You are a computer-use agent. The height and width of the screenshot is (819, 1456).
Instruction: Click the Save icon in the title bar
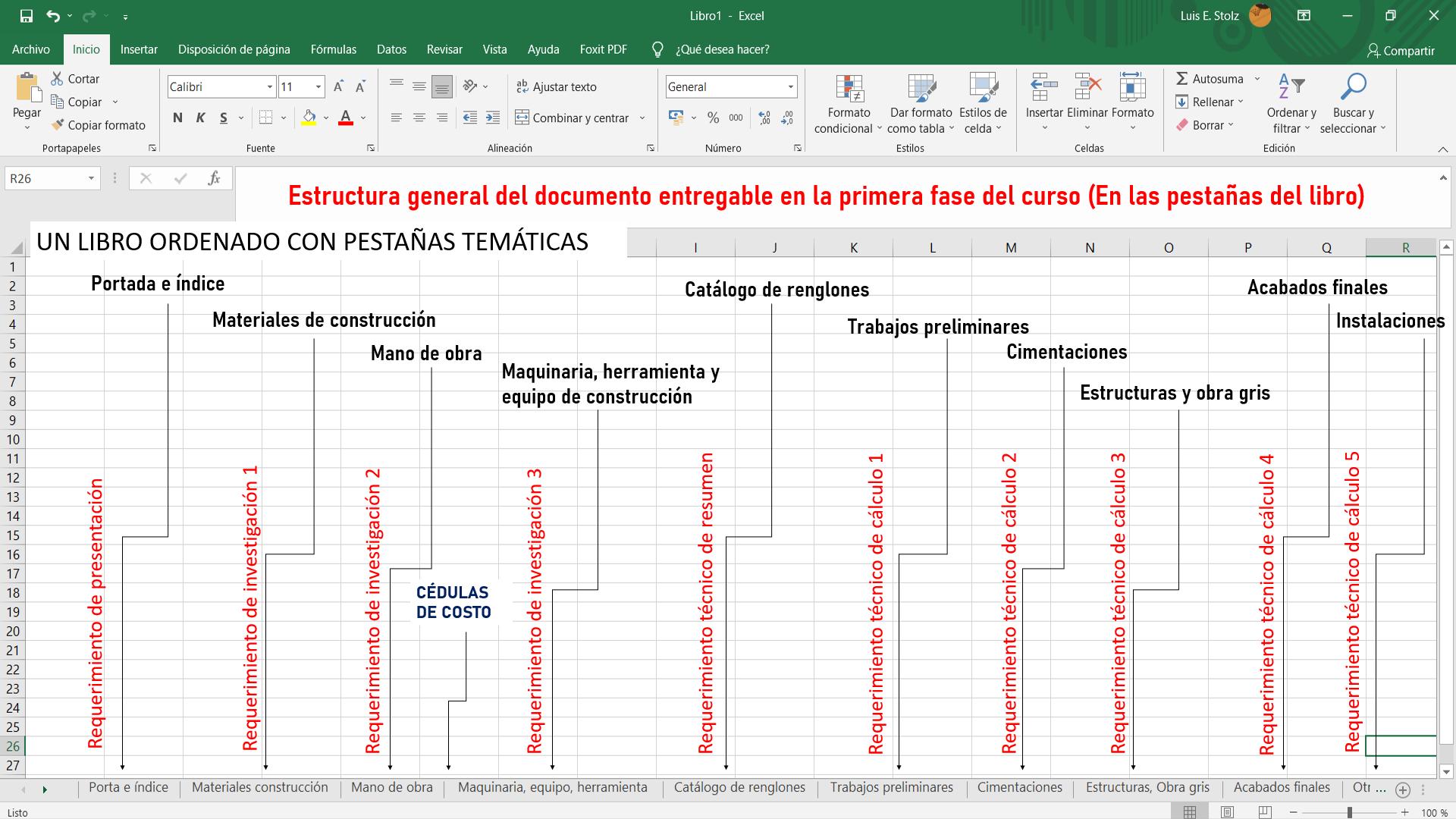(27, 16)
